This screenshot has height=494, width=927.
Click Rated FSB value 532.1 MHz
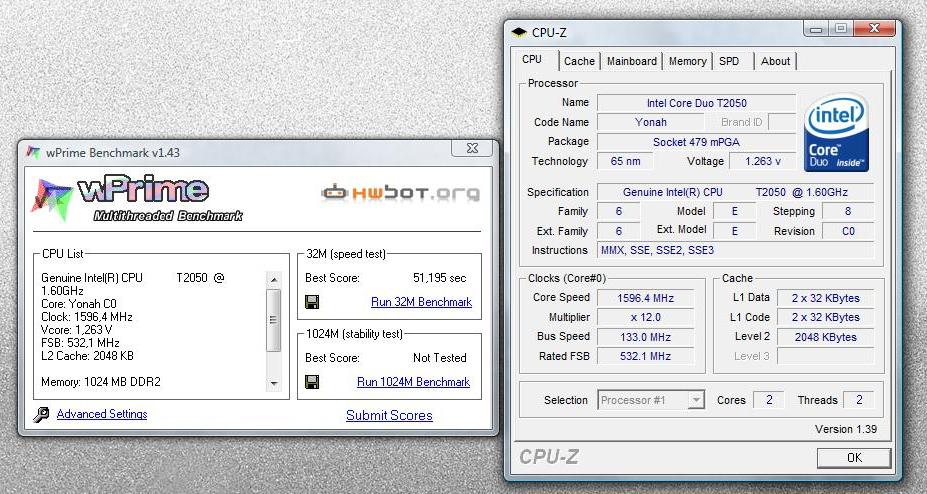tap(645, 356)
